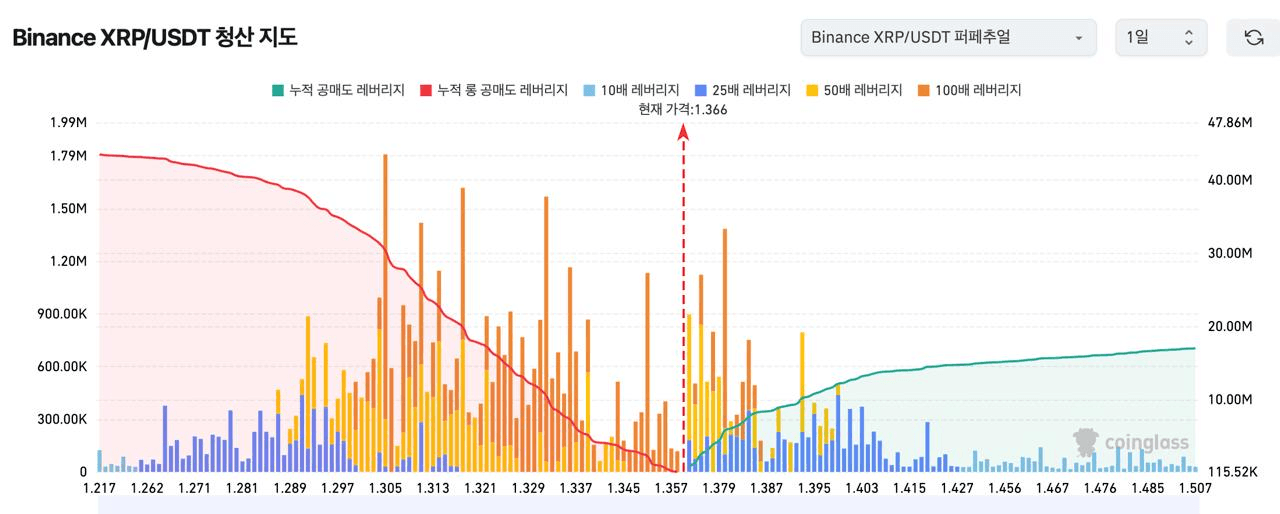
Task: Click the 47.86M right axis label
Action: coord(1230,122)
